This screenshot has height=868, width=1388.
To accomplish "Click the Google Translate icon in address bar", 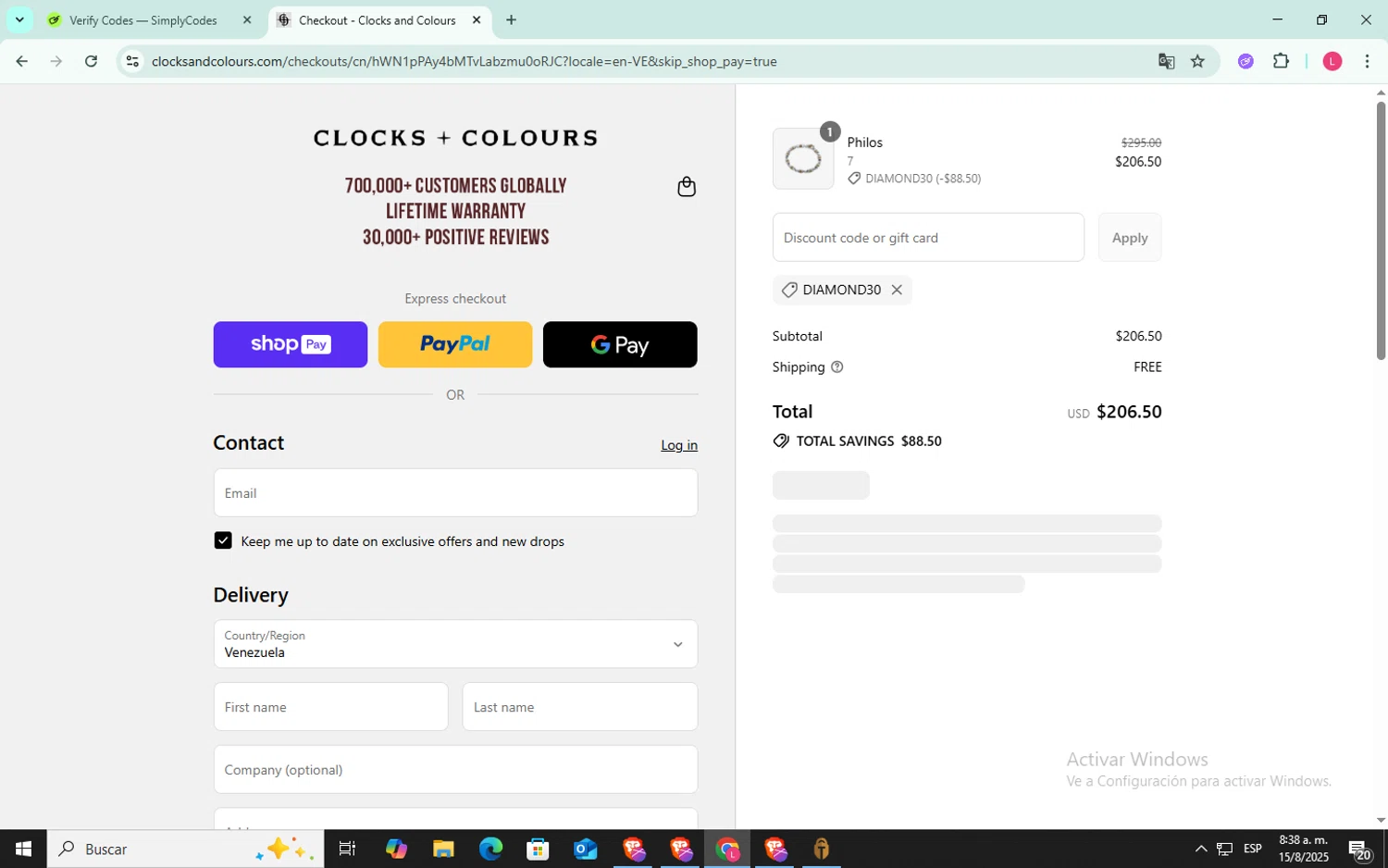I will coord(1166,61).
